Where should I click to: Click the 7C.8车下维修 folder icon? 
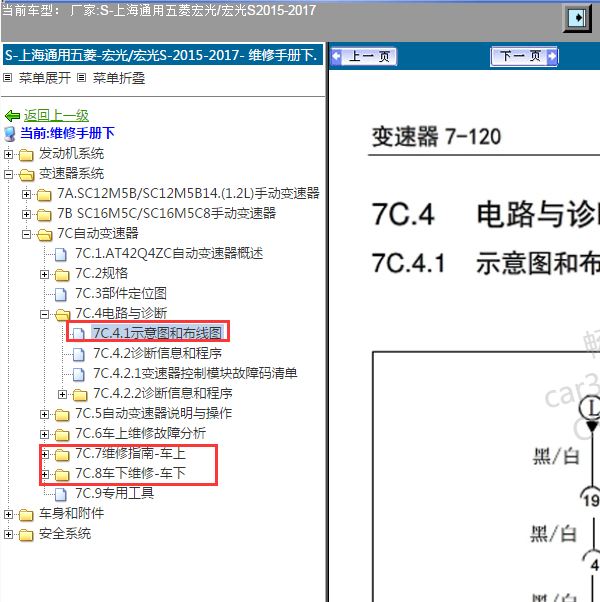[x=62, y=475]
